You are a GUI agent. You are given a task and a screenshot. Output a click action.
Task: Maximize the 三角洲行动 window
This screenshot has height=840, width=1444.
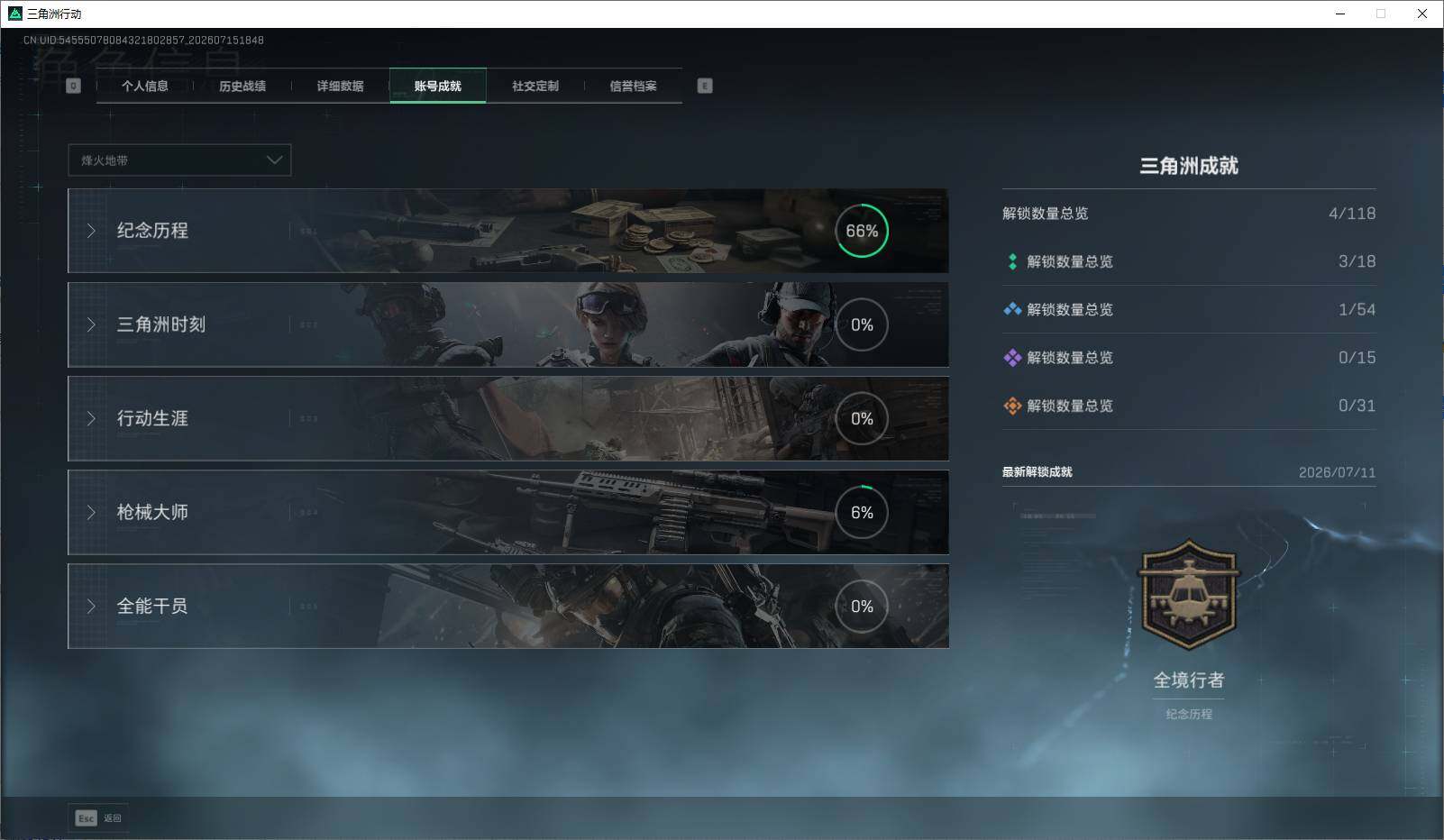coord(1381,14)
